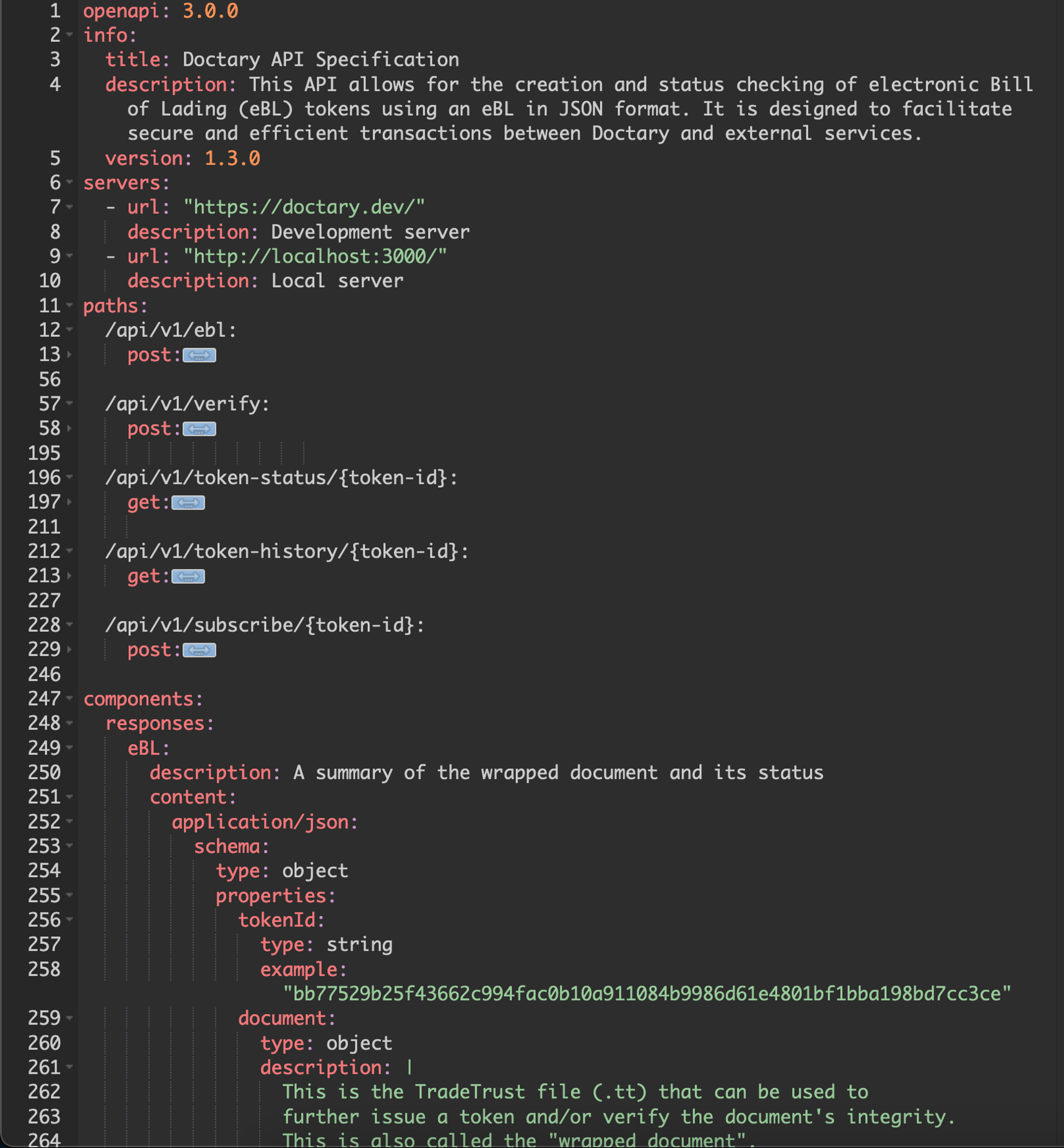Collapse properties block at line 255

tap(70, 895)
